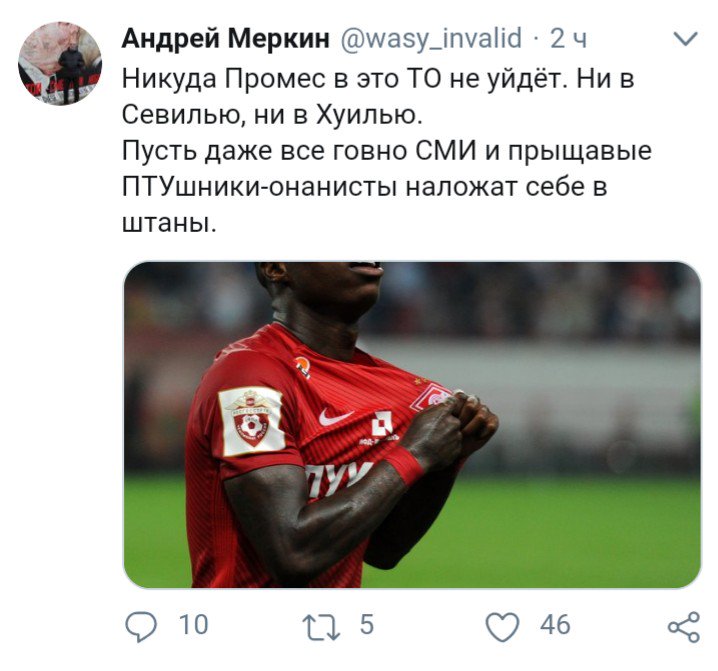Click the retweet count 5
The height and width of the screenshot is (671, 718).
coord(367,624)
